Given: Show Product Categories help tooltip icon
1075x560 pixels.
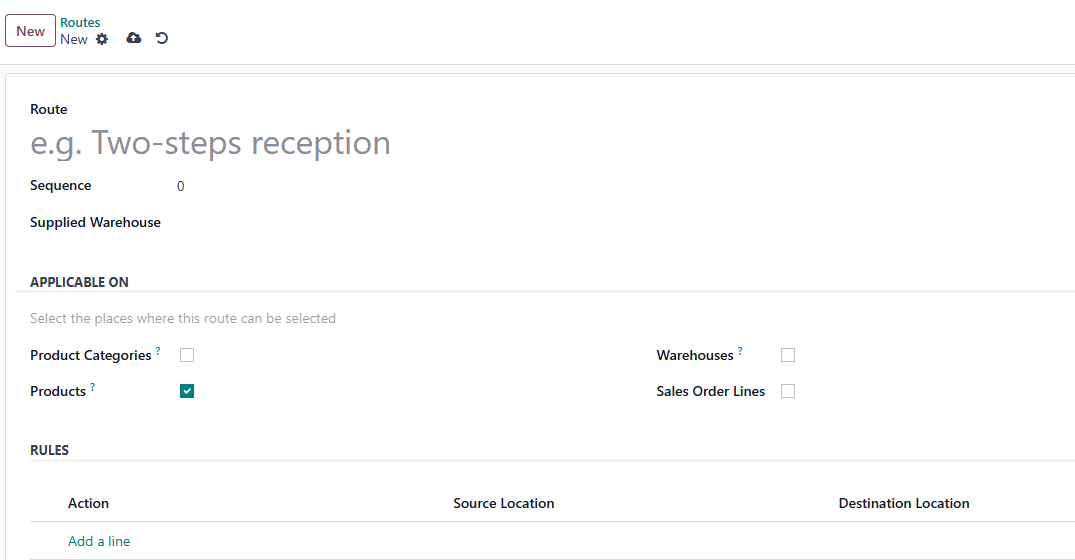Looking at the screenshot, I should point(158,350).
